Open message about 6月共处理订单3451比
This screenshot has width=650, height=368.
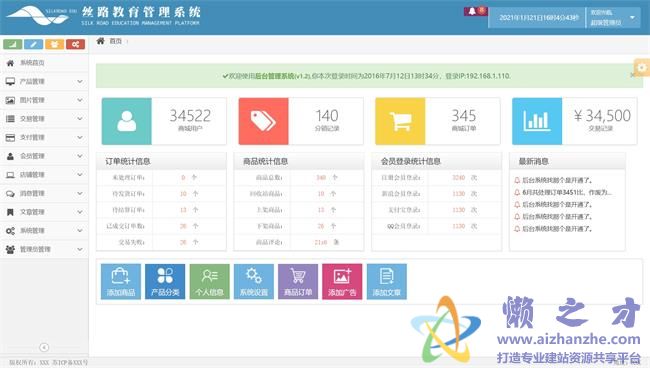(566, 192)
